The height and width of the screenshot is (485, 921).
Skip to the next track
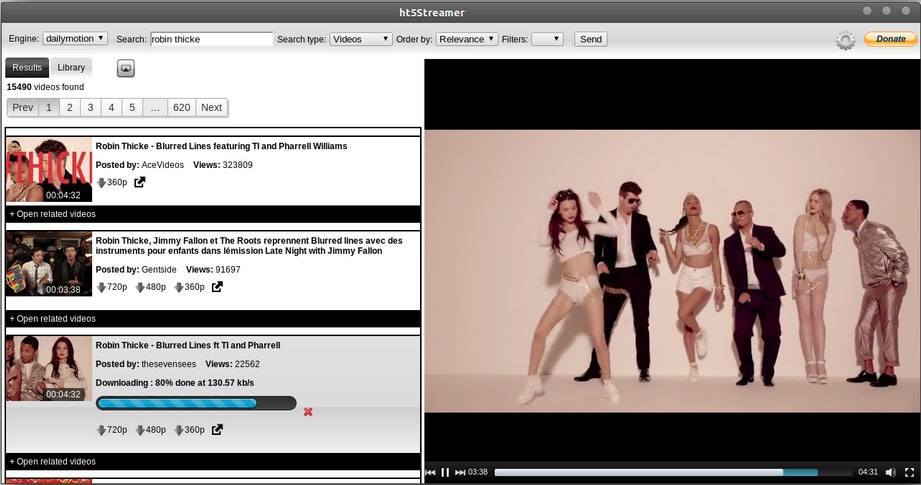pos(460,472)
